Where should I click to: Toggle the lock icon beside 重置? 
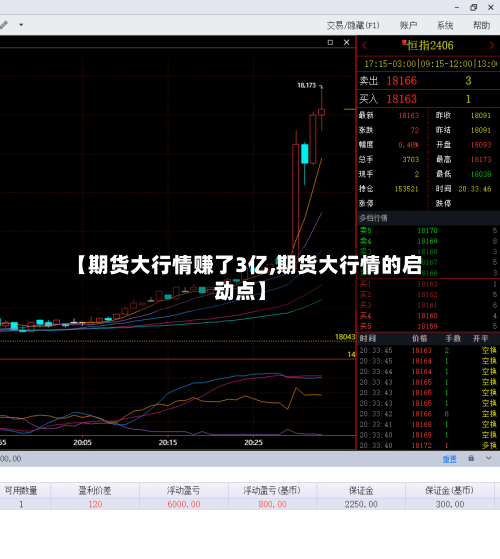tap(471, 458)
